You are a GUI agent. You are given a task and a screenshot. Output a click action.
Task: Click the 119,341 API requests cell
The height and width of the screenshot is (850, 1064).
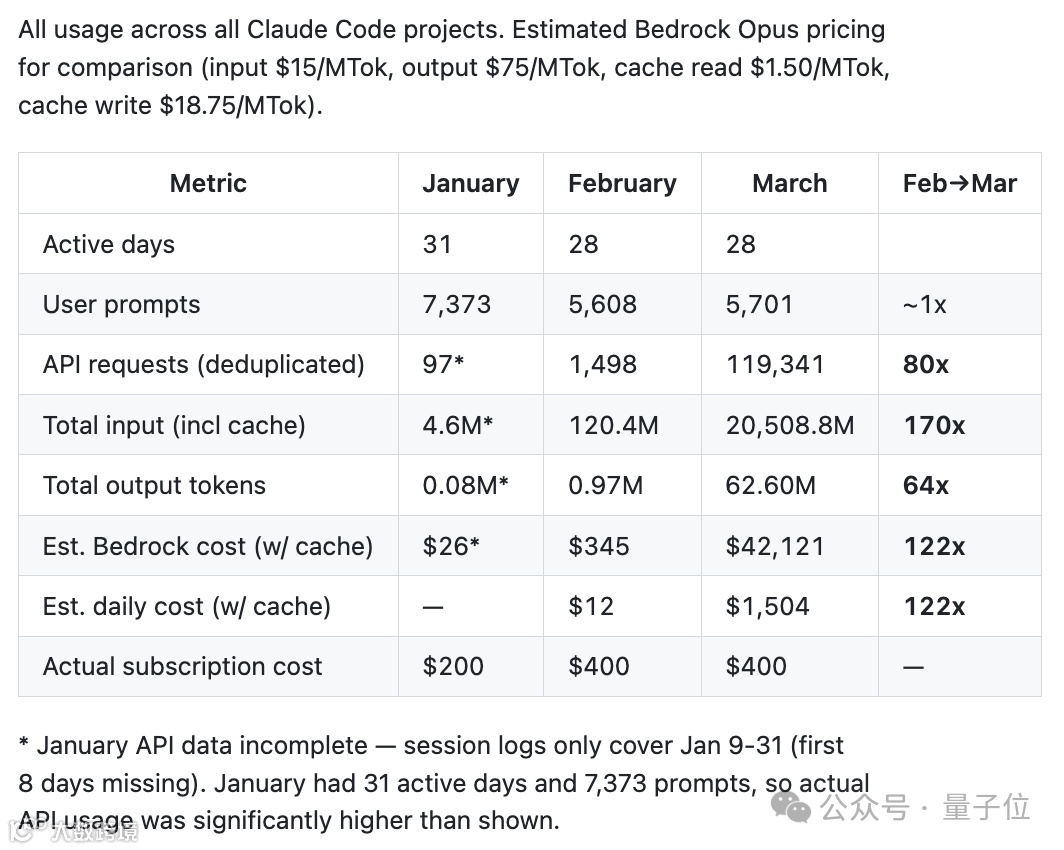tap(775, 364)
